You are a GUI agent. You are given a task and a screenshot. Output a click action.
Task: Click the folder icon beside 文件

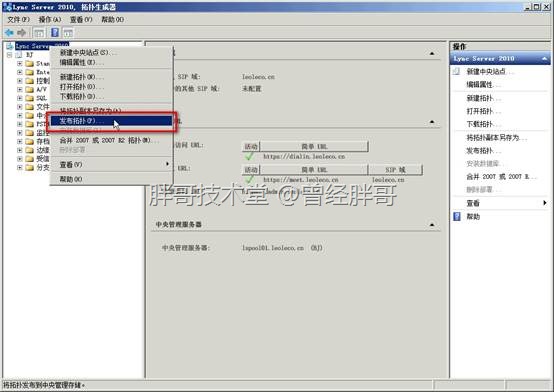(30, 107)
